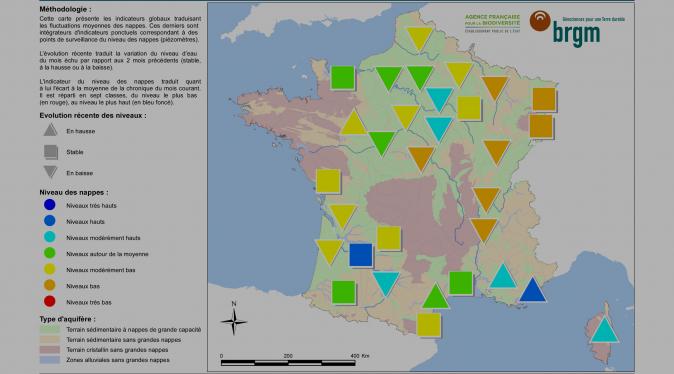674x374 pixels.
Task: Click the downward triangle icon for En baisse
Action: (x=50, y=172)
